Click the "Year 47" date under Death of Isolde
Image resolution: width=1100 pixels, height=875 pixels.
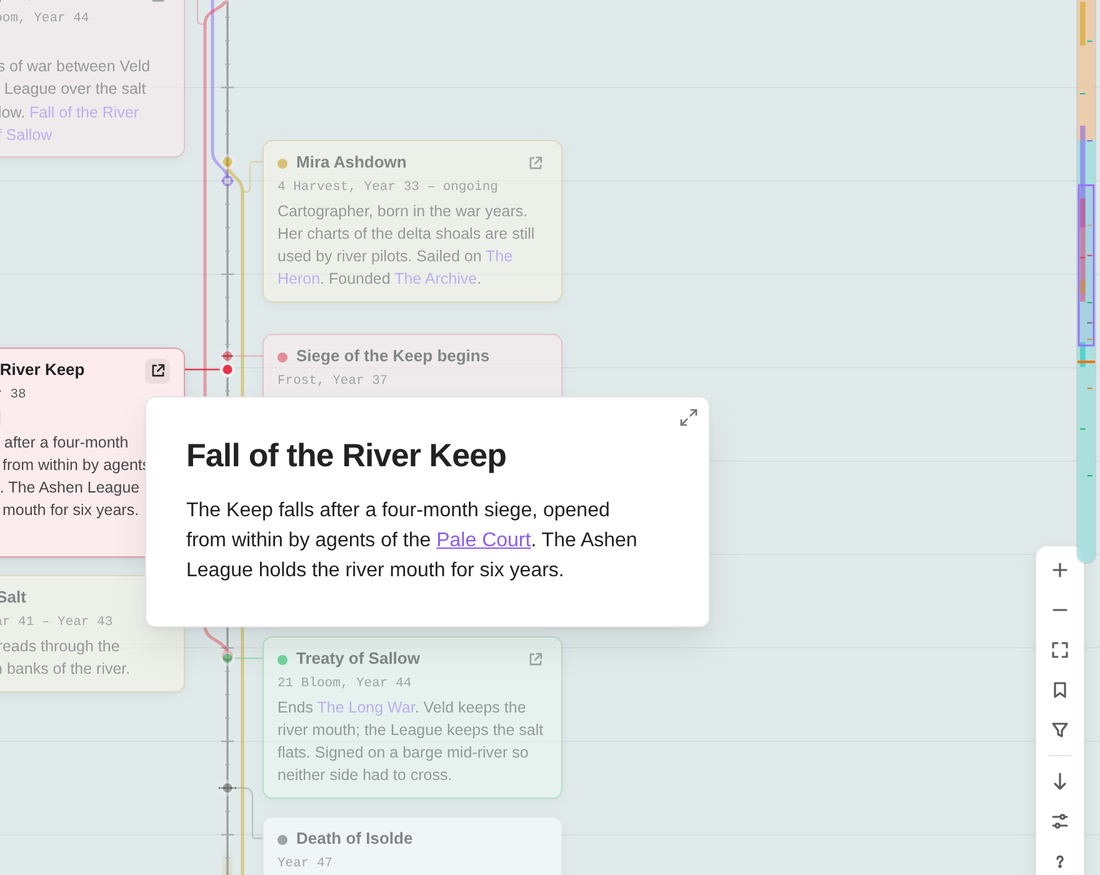point(304,862)
